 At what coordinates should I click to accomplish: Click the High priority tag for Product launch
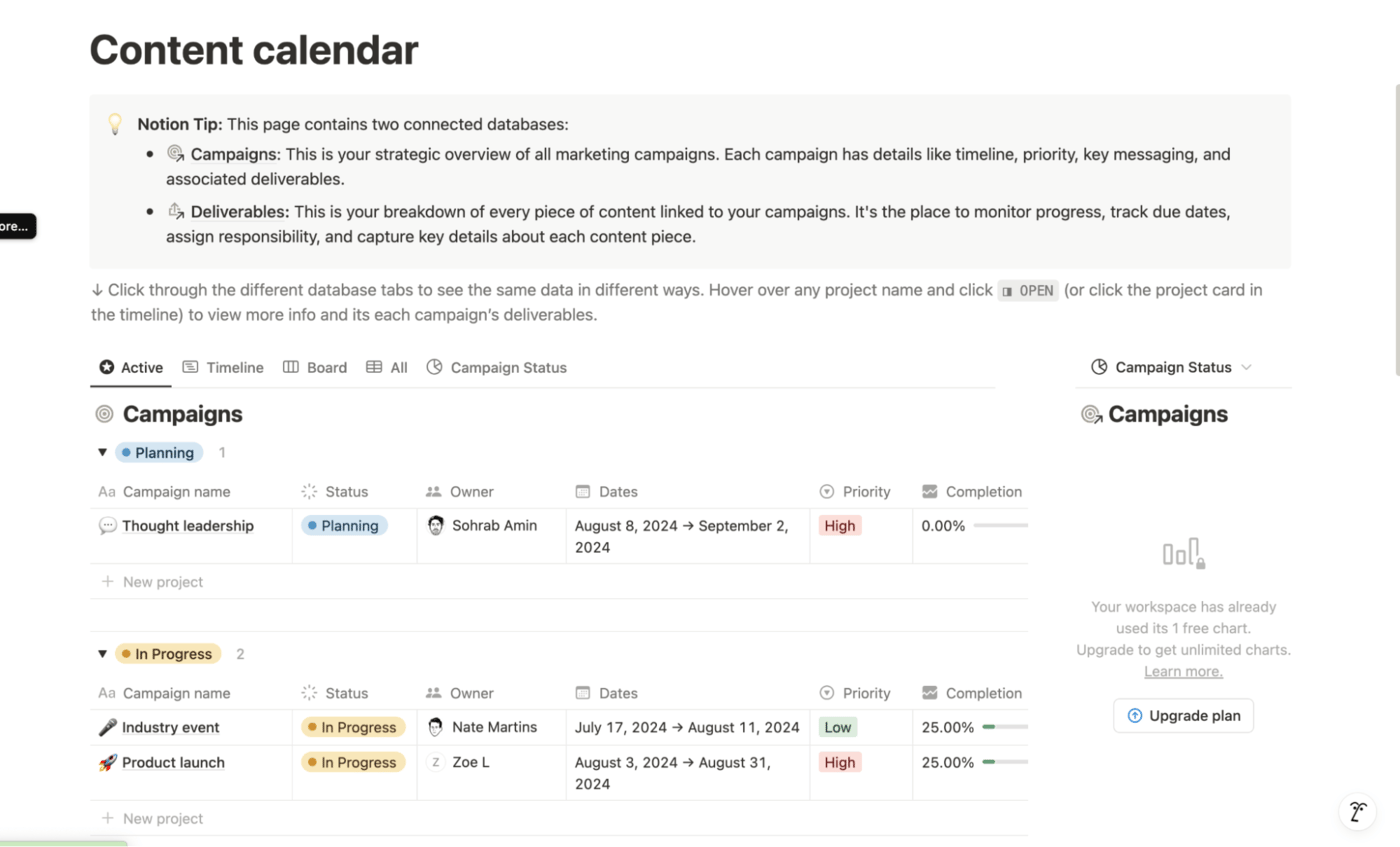(839, 763)
